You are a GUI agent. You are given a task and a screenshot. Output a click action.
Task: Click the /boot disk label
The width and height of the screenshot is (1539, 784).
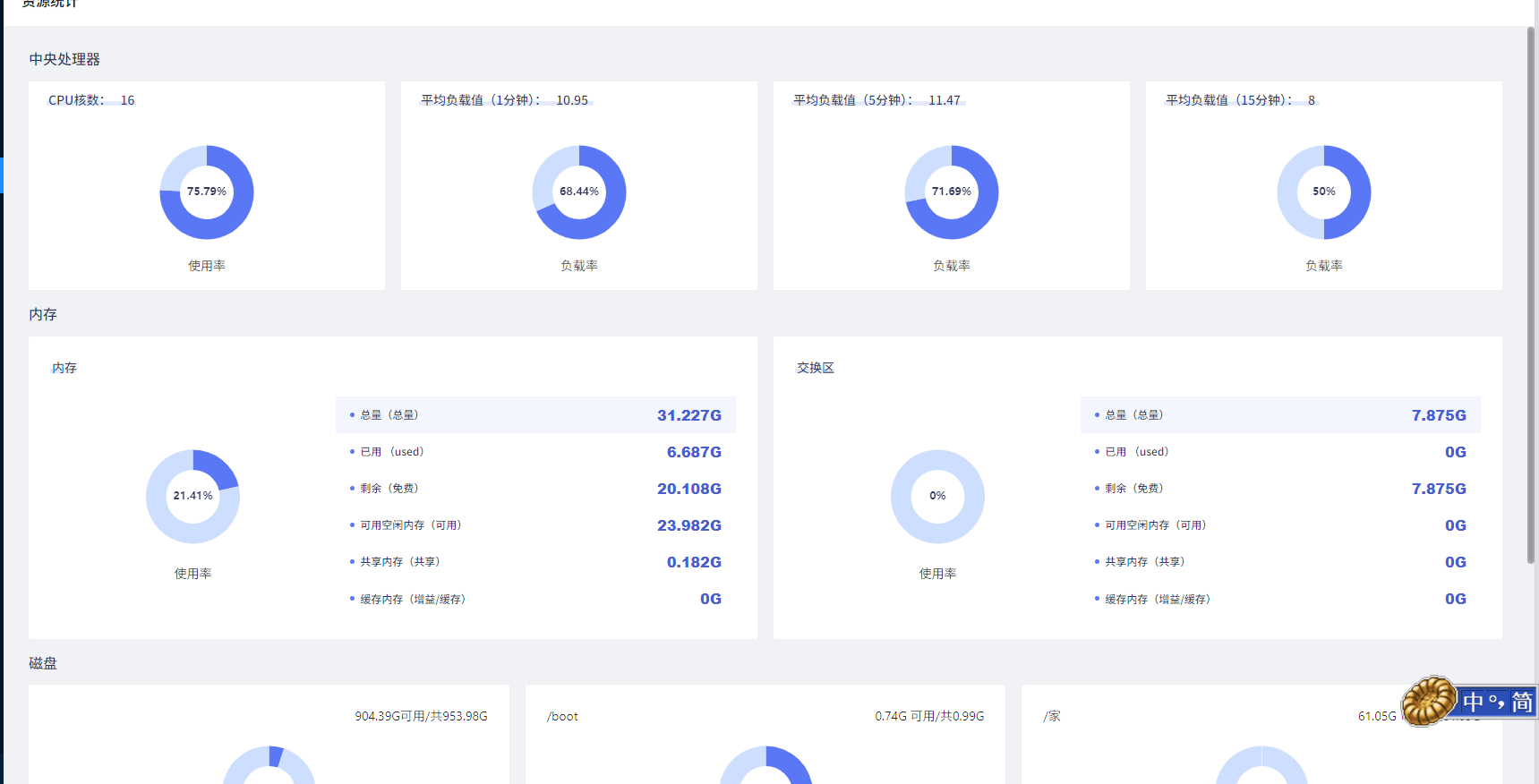[562, 716]
